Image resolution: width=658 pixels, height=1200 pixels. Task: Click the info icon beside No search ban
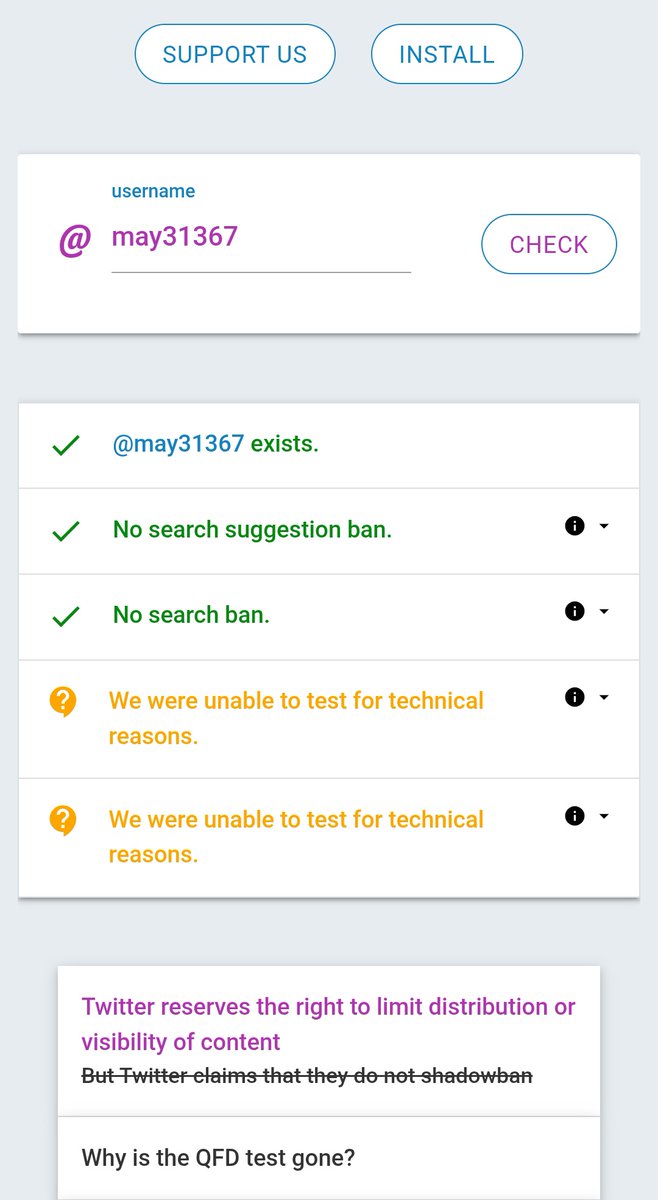(574, 611)
